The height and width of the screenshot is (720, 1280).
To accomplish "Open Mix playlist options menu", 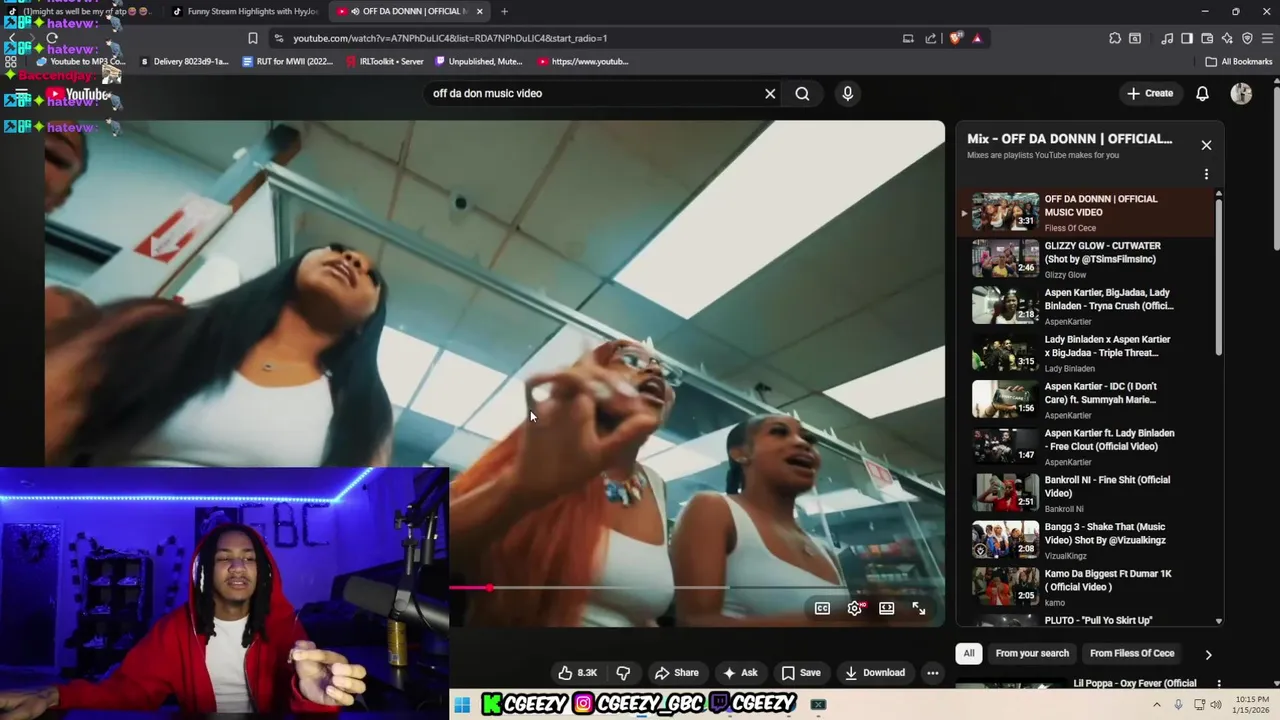I will click(x=1206, y=174).
